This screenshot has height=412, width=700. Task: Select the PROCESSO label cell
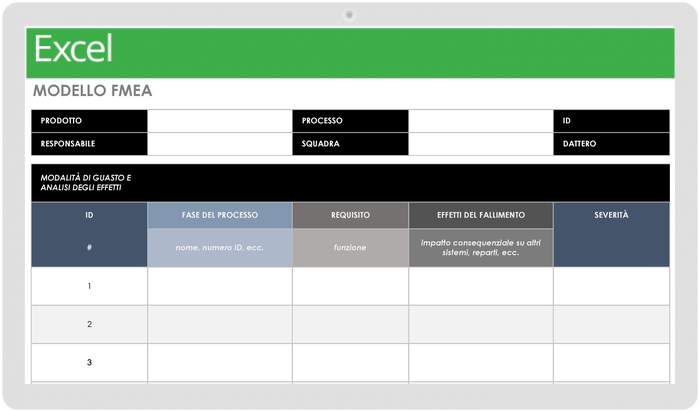[350, 121]
